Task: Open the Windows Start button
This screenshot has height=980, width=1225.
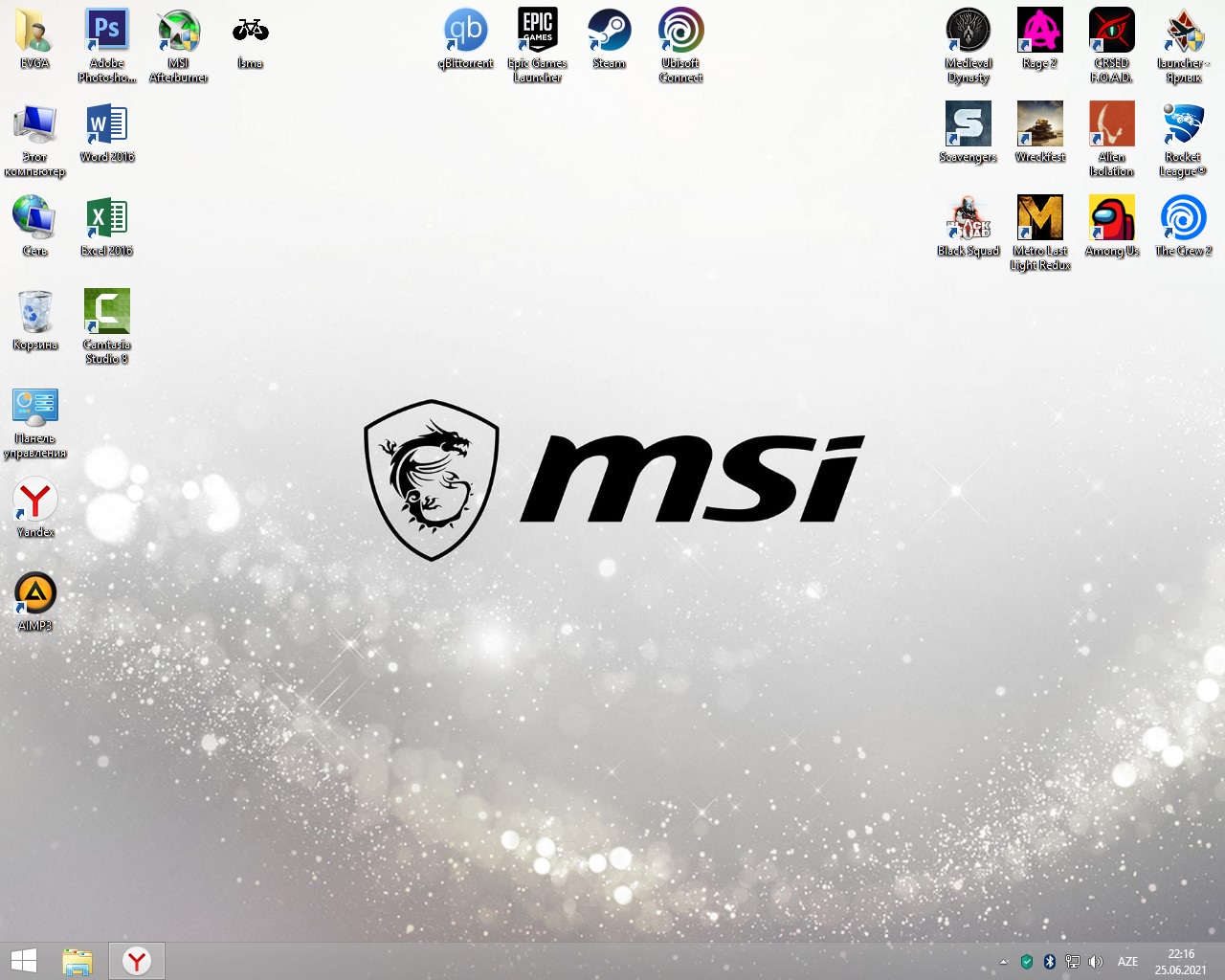Action: pos(24,961)
